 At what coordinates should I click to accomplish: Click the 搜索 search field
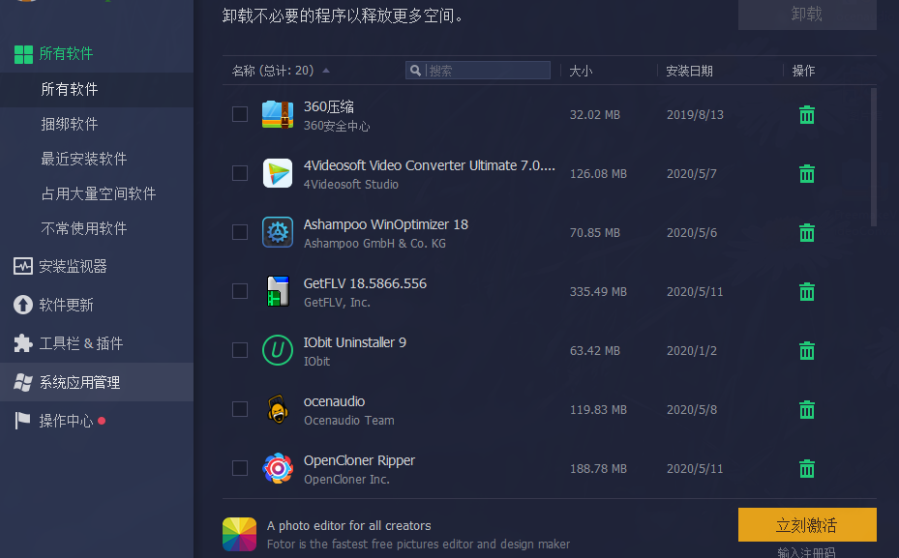(486, 71)
